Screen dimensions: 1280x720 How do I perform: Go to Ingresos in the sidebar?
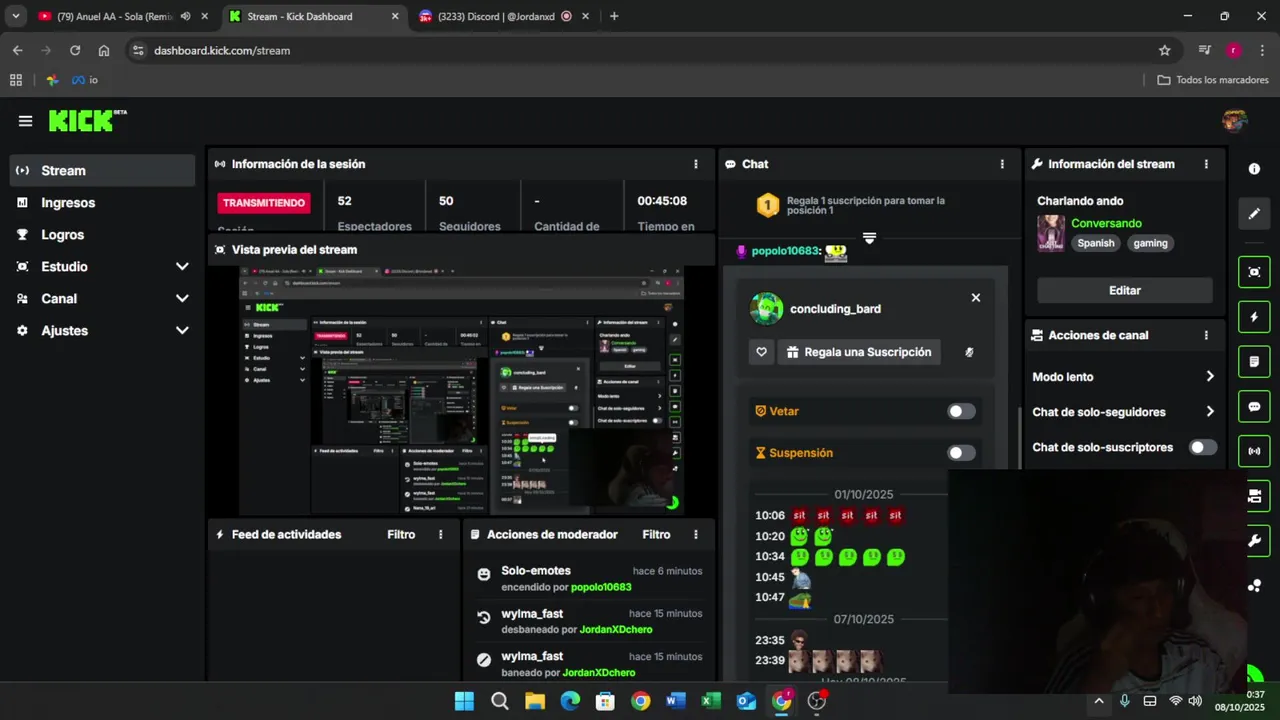pyautogui.click(x=102, y=203)
